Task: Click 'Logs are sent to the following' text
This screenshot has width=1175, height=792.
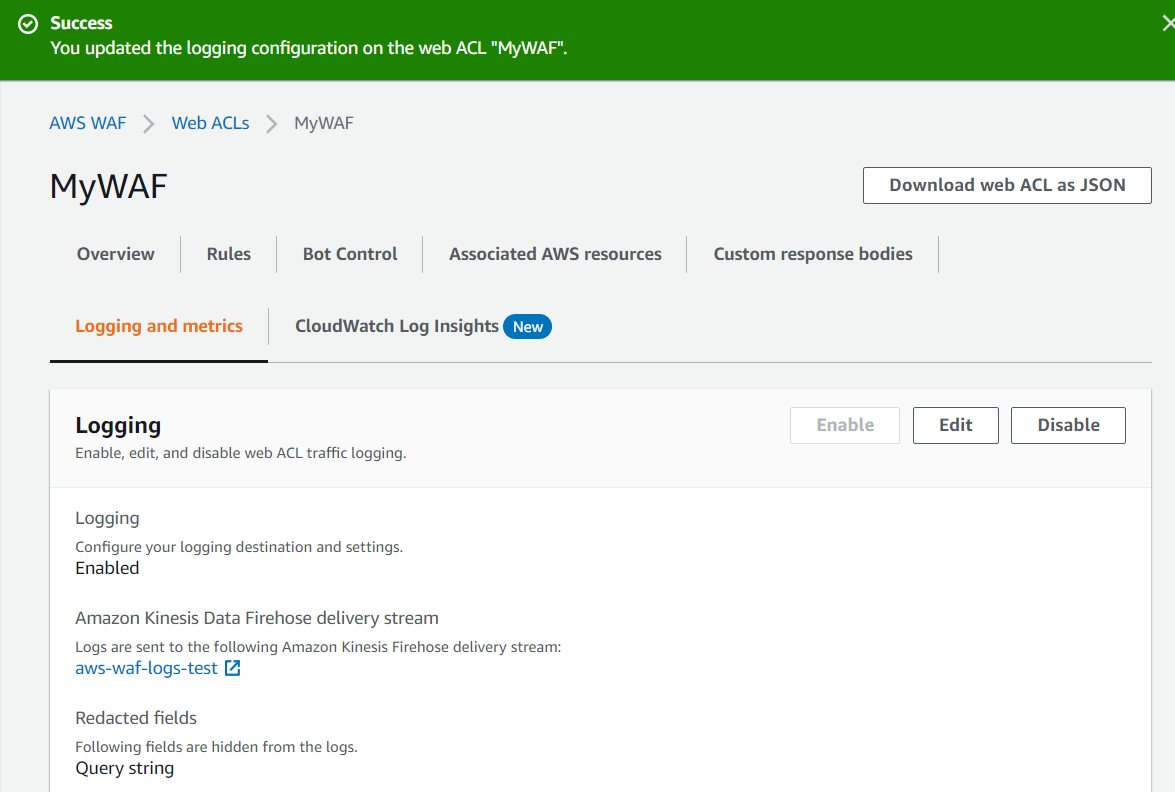Action: tap(318, 647)
